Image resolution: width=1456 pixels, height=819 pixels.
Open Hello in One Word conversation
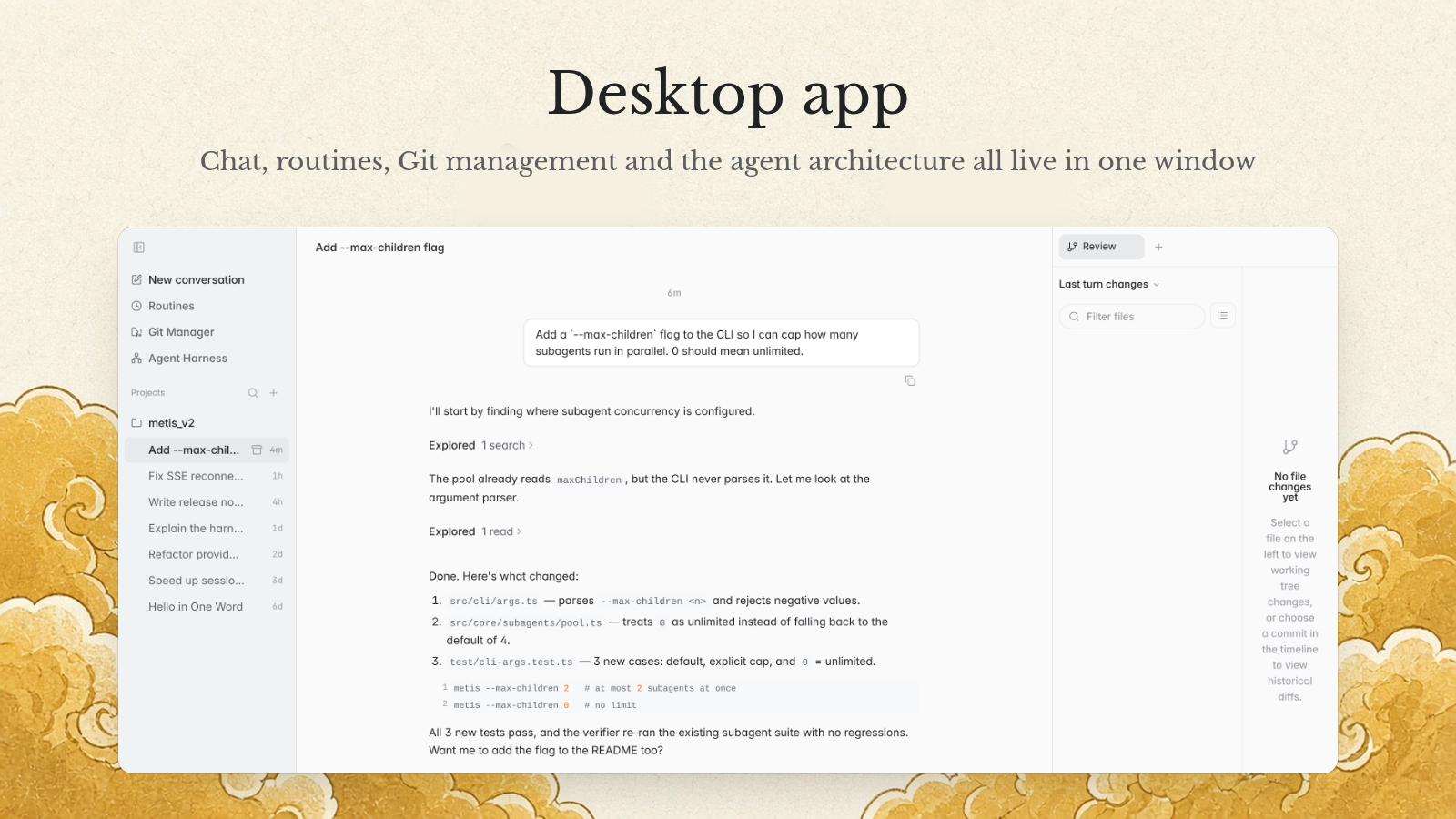207,607
